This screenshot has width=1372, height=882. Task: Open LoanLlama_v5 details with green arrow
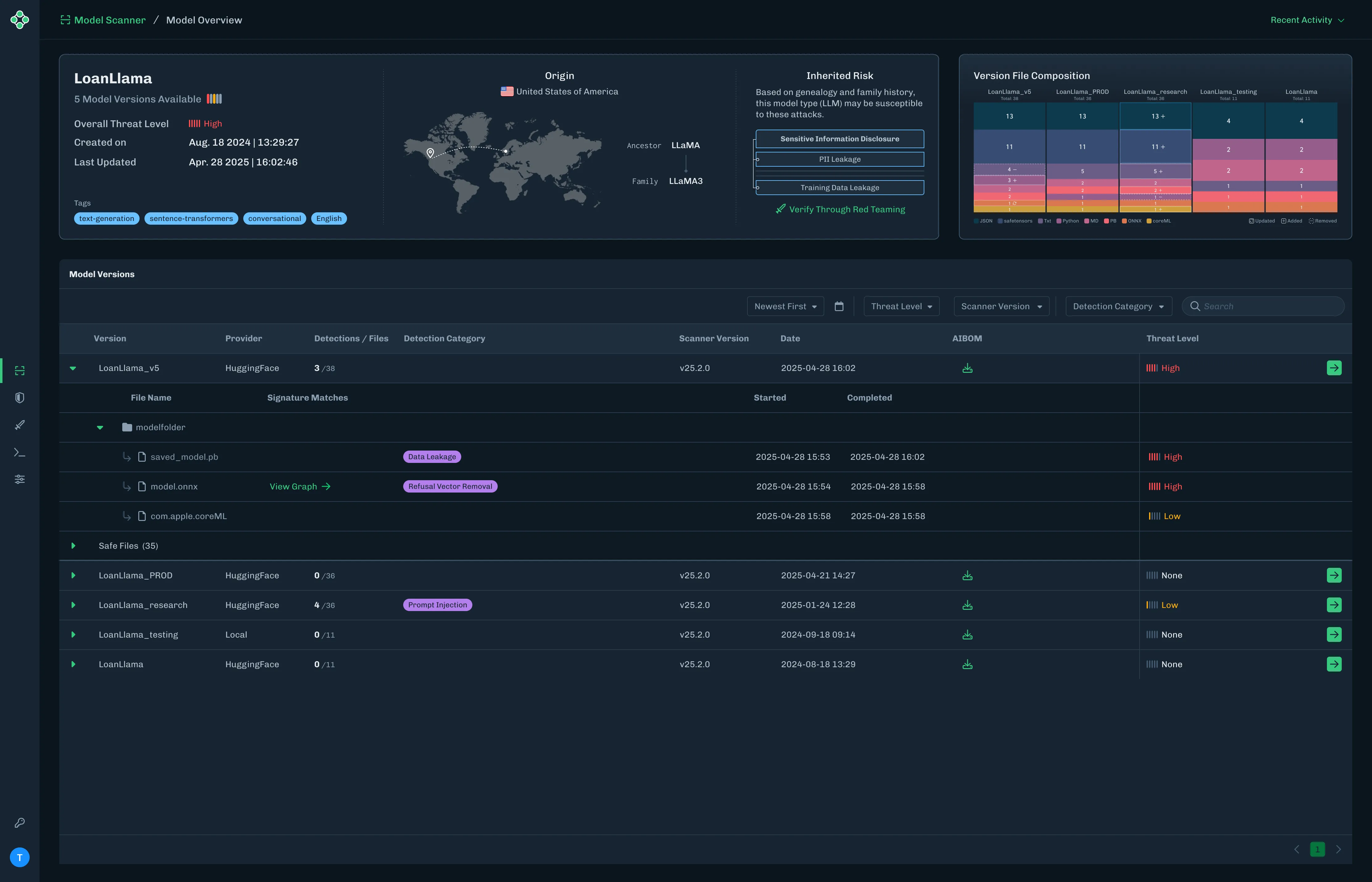(1334, 368)
